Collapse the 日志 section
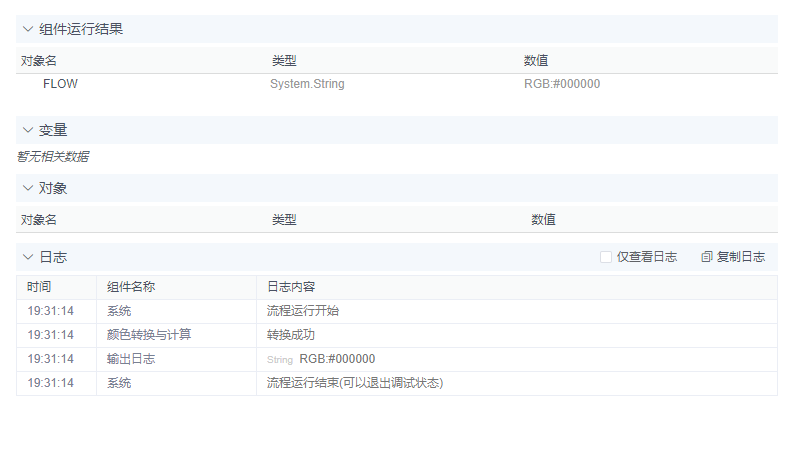 (x=28, y=257)
